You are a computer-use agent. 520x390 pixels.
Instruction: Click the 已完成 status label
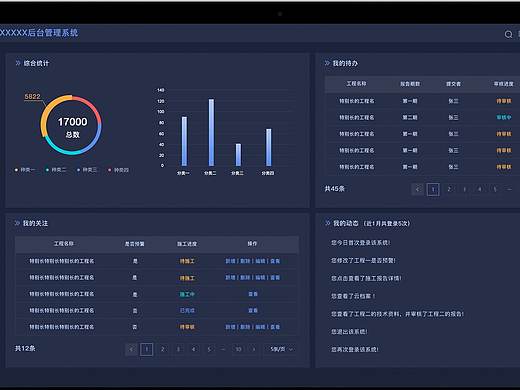coord(187,310)
